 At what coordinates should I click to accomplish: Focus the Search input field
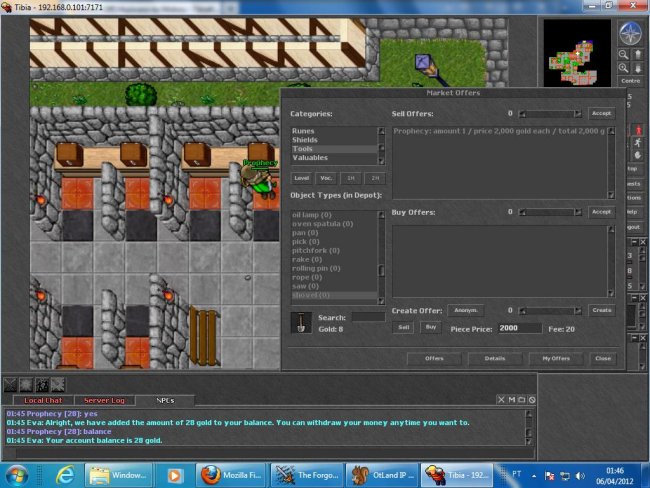click(x=368, y=317)
